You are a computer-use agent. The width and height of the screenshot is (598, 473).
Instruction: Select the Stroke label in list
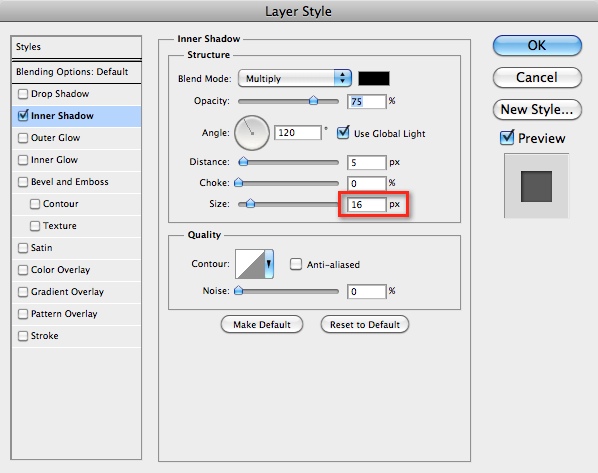(x=45, y=336)
